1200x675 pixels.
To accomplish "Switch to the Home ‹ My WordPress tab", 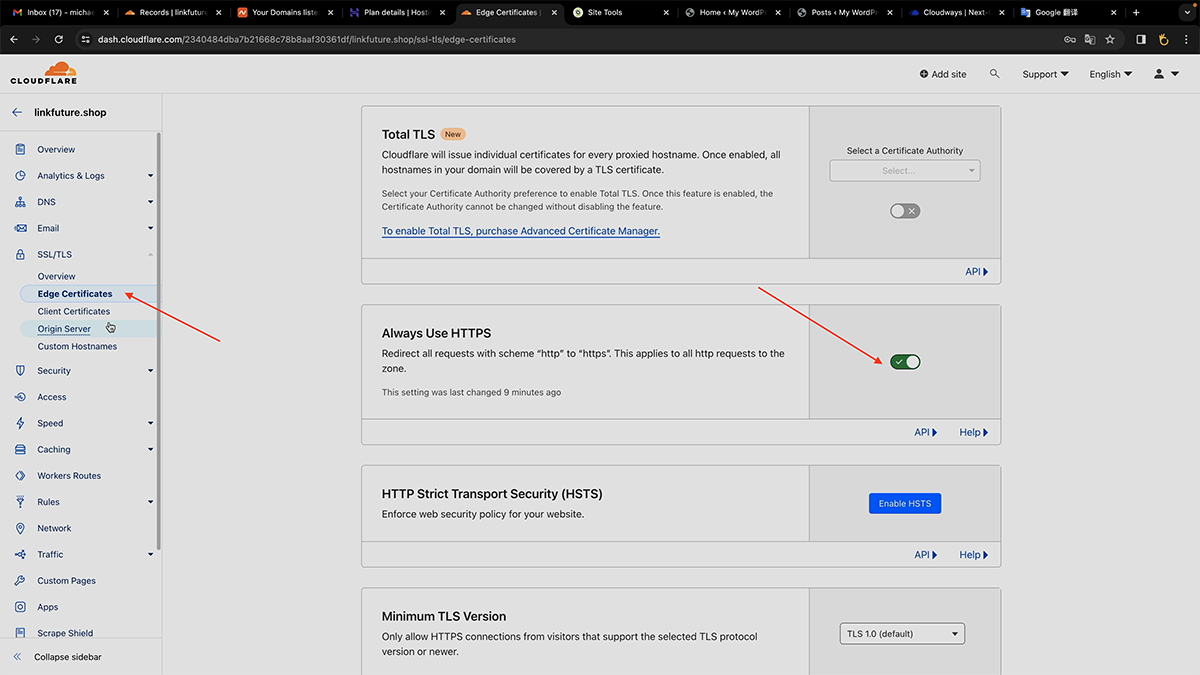I will [735, 13].
